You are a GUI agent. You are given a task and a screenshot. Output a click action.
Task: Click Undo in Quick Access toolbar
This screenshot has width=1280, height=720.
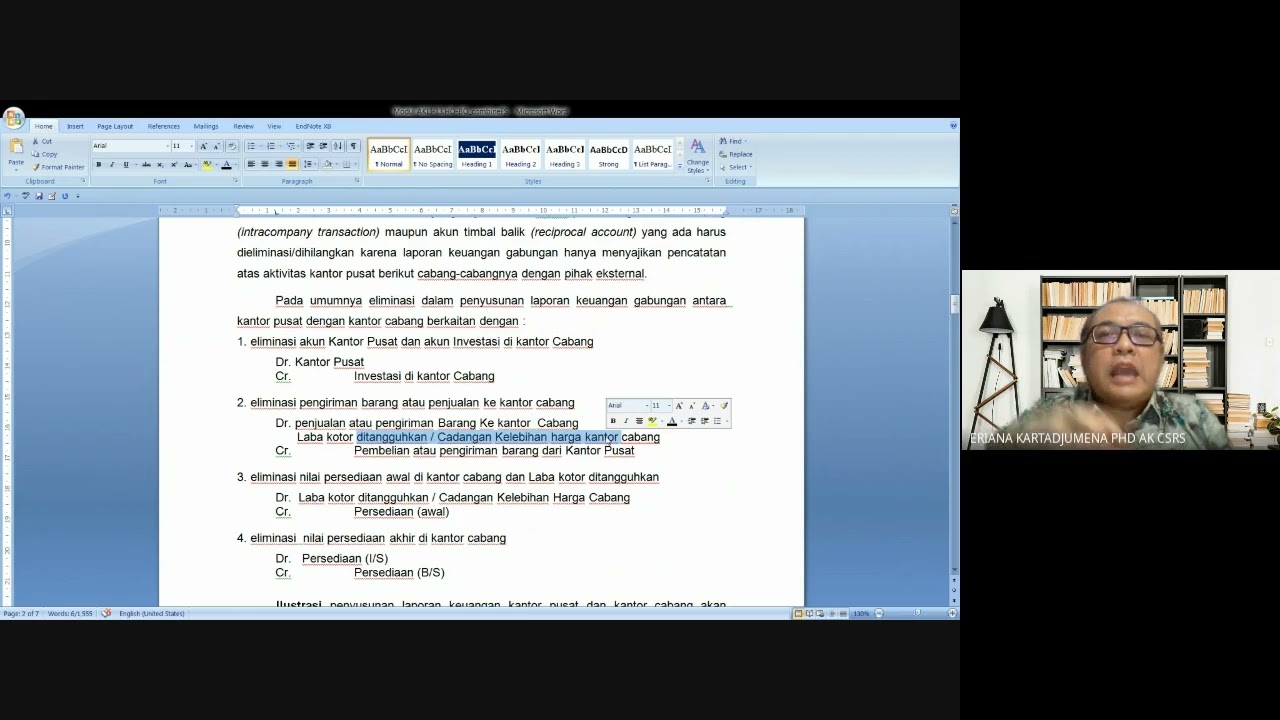pyautogui.click(x=8, y=196)
